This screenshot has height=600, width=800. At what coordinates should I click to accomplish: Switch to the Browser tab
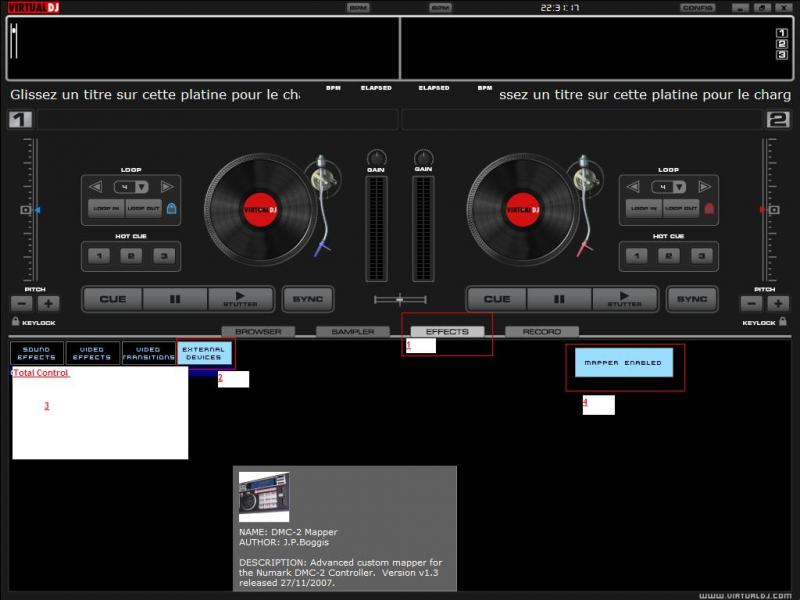click(x=258, y=331)
